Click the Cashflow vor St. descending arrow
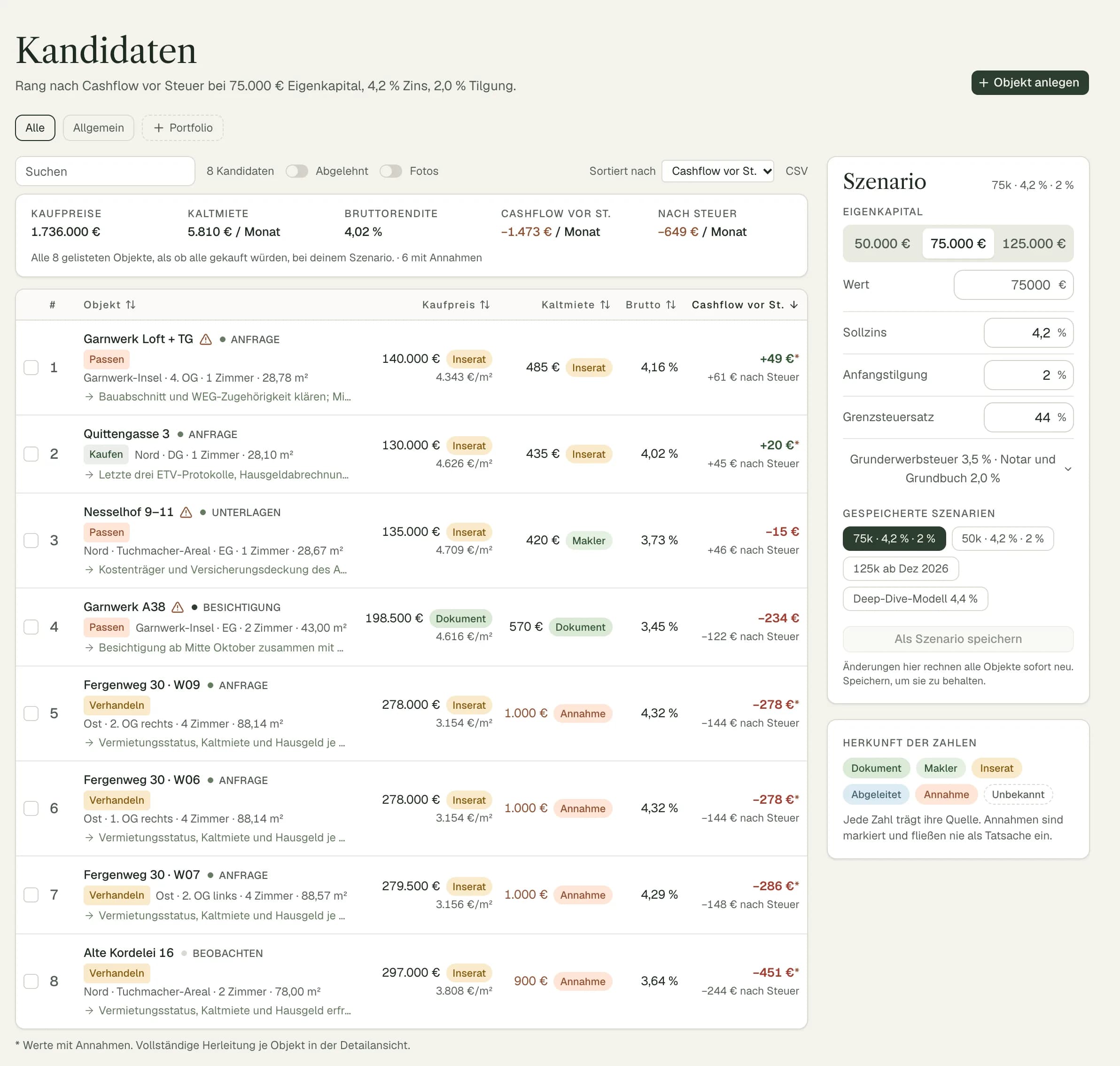The height and width of the screenshot is (1066, 1120). (x=794, y=305)
